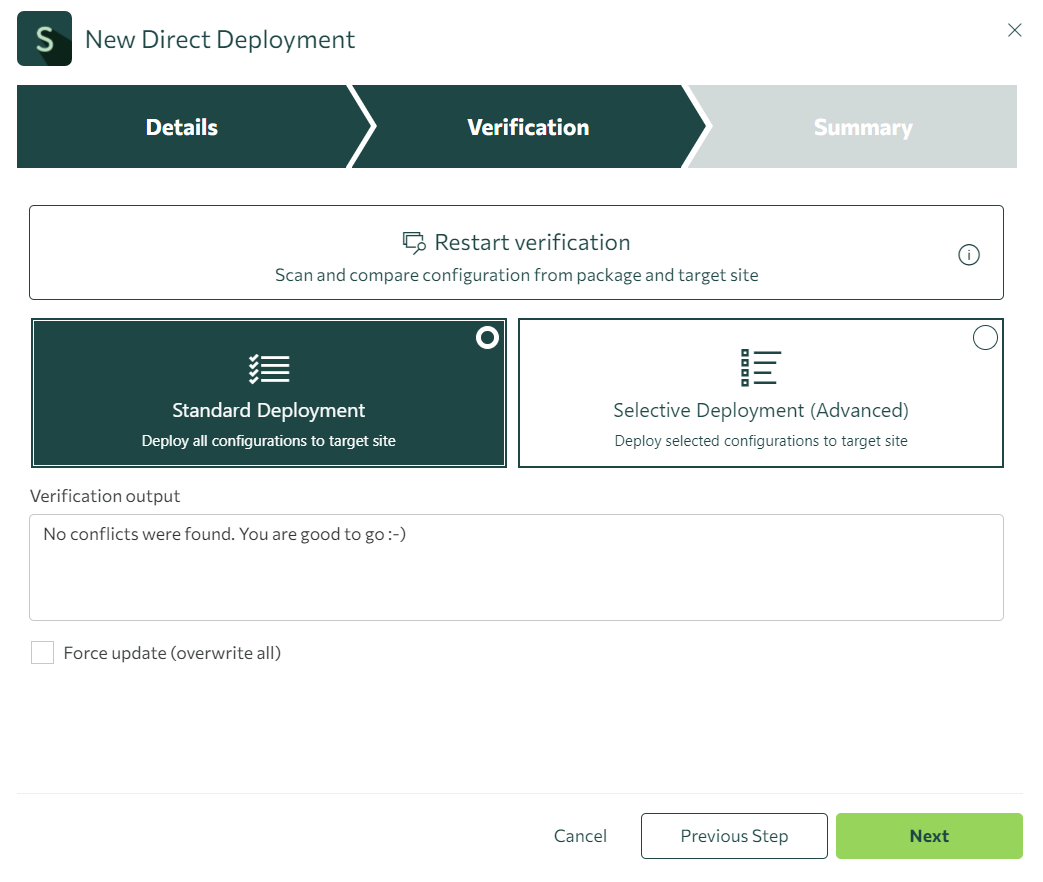Click the Restart verification scan icon
The height and width of the screenshot is (882, 1043).
click(x=414, y=243)
